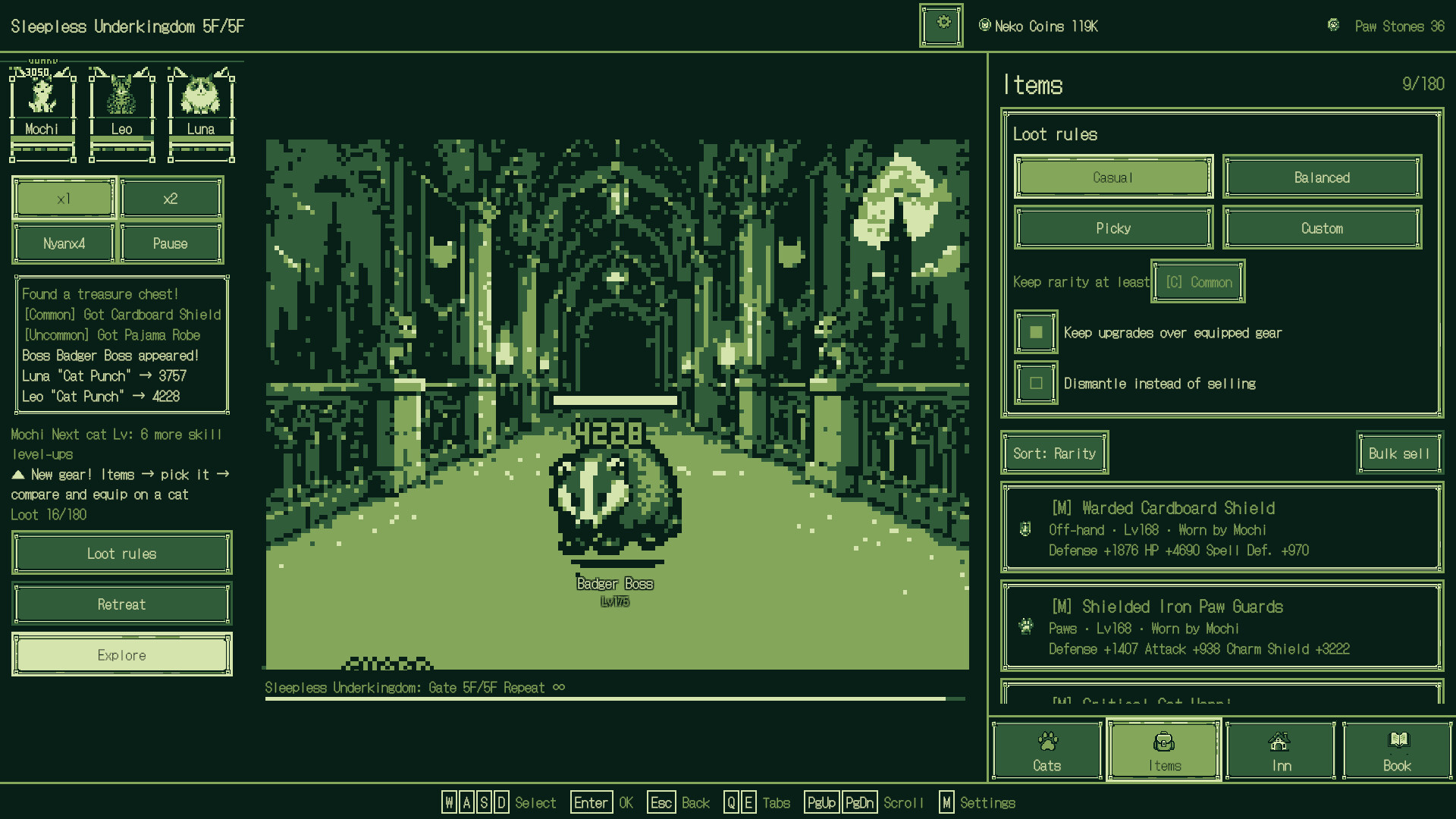Set game speed to x1
The height and width of the screenshot is (819, 1456).
tap(64, 199)
